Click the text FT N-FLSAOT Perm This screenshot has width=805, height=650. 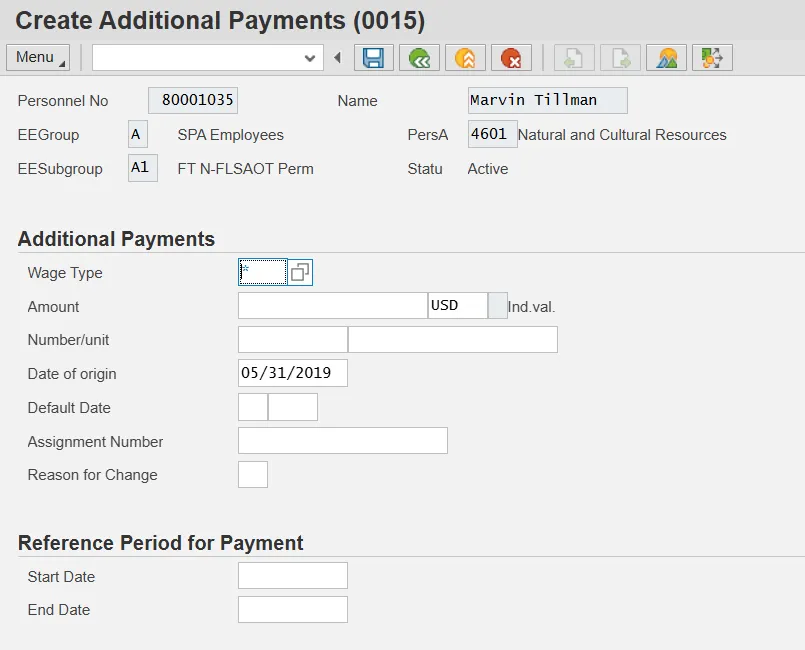[x=245, y=169]
